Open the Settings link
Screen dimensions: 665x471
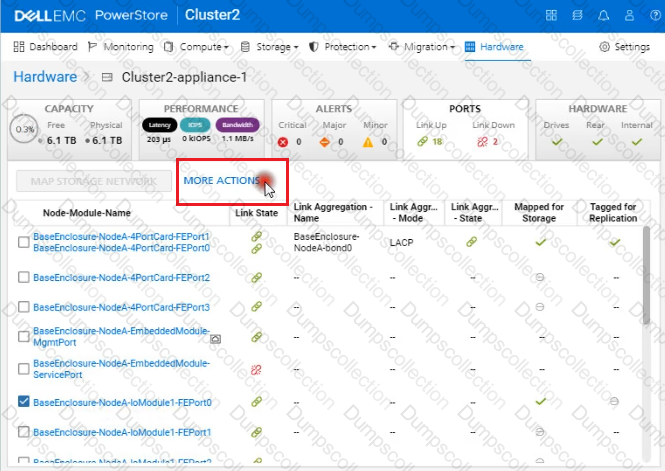pyautogui.click(x=624, y=47)
